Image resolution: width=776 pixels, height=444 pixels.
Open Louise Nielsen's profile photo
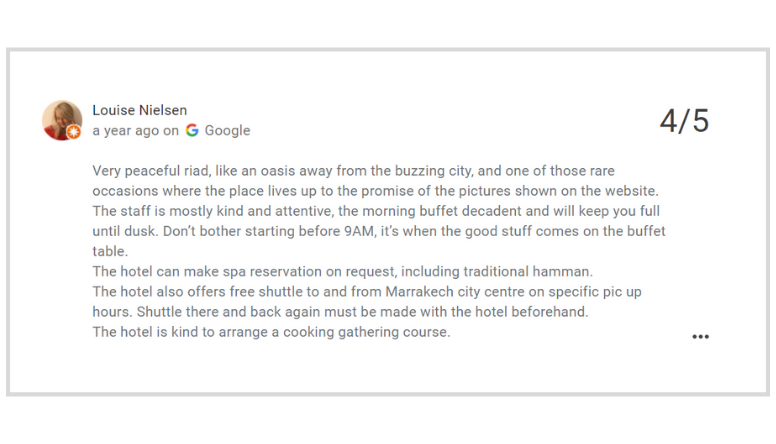tap(61, 120)
